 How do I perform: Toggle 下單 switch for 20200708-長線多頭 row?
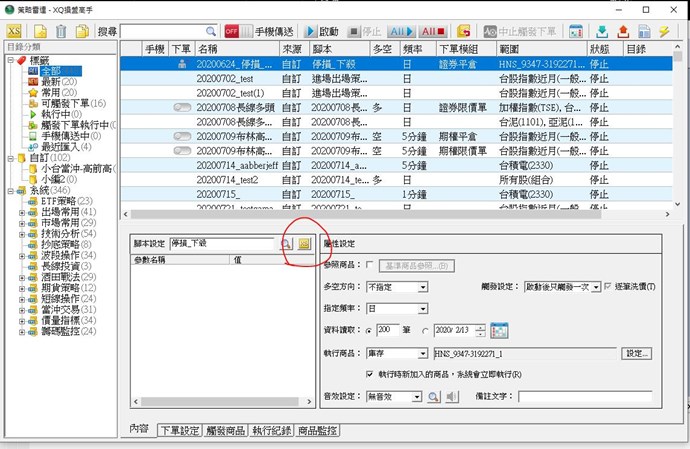[x=182, y=105]
